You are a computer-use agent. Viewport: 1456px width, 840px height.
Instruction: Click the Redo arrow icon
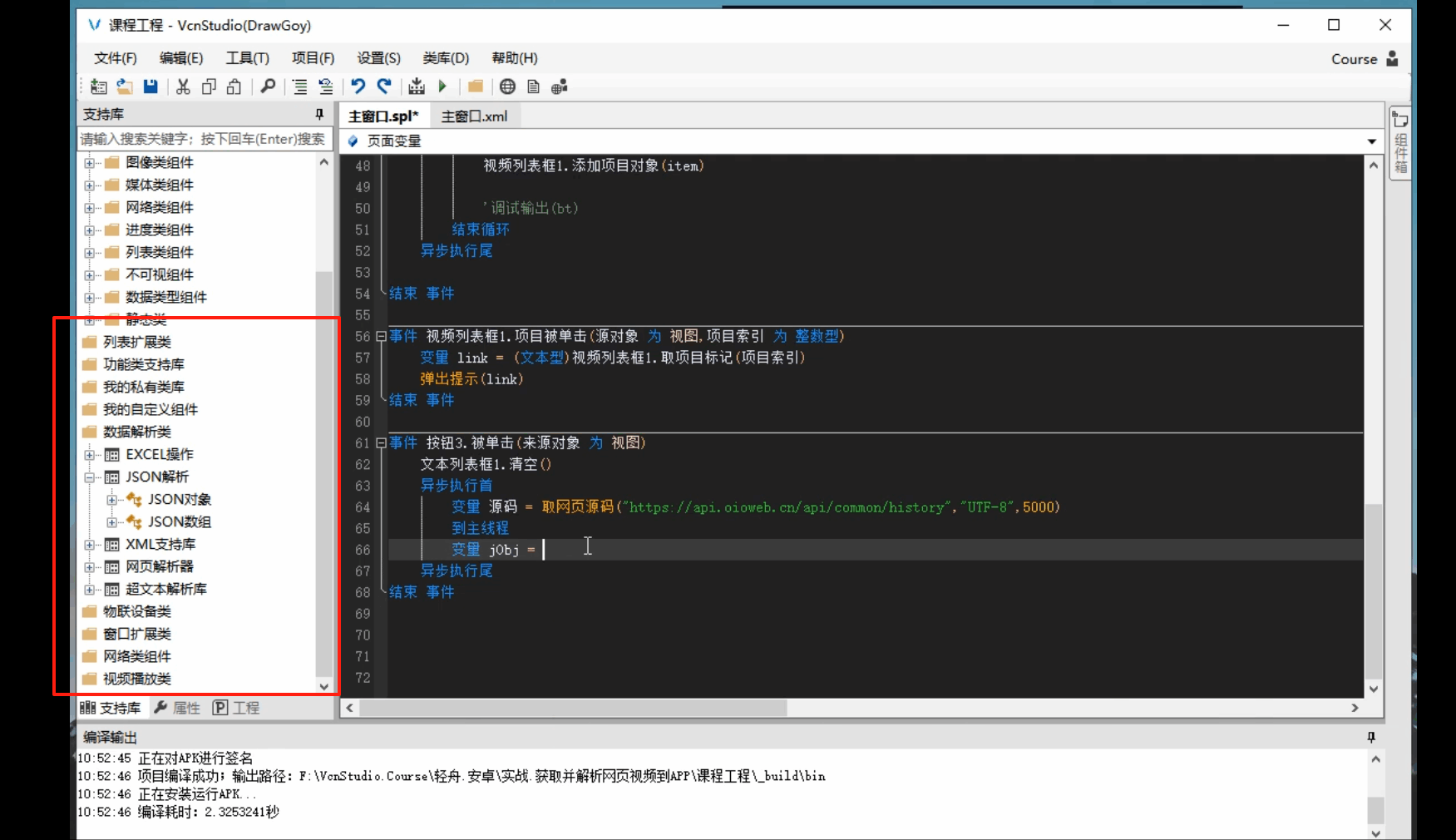tap(384, 86)
